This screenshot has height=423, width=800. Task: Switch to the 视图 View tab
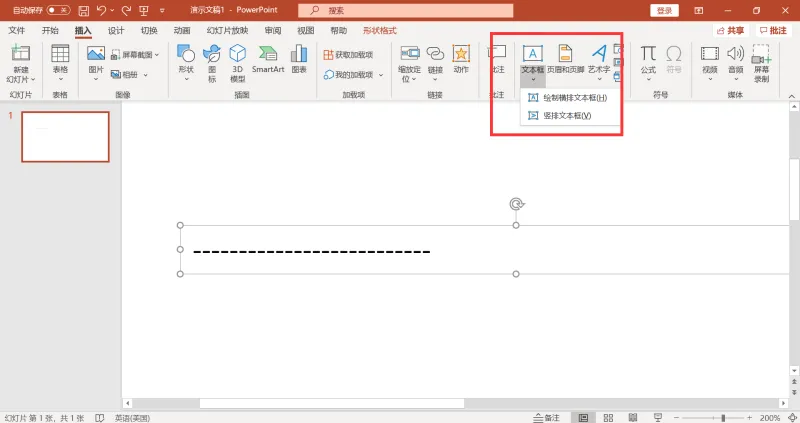pos(306,31)
